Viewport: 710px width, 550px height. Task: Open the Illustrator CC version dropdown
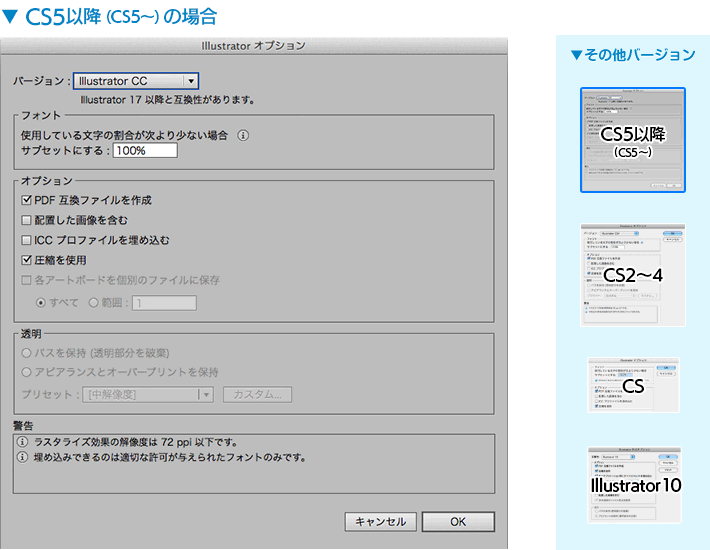136,82
